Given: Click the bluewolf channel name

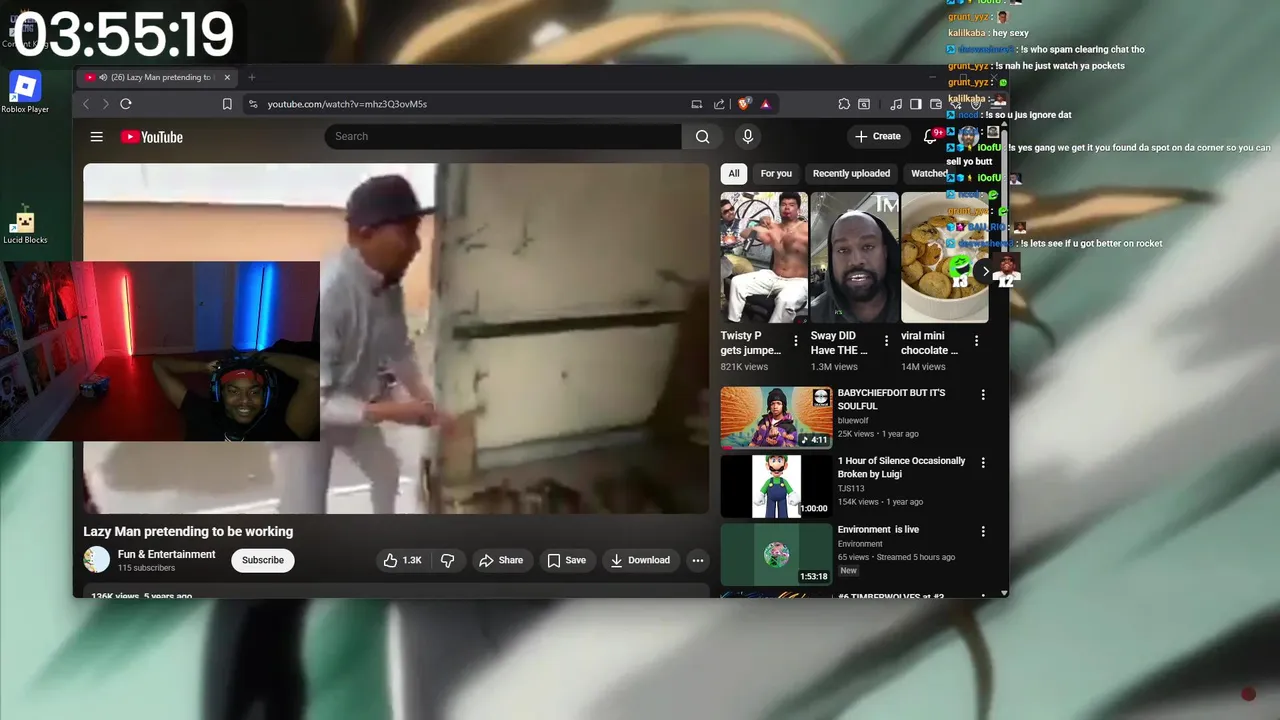Looking at the screenshot, I should tap(855, 421).
